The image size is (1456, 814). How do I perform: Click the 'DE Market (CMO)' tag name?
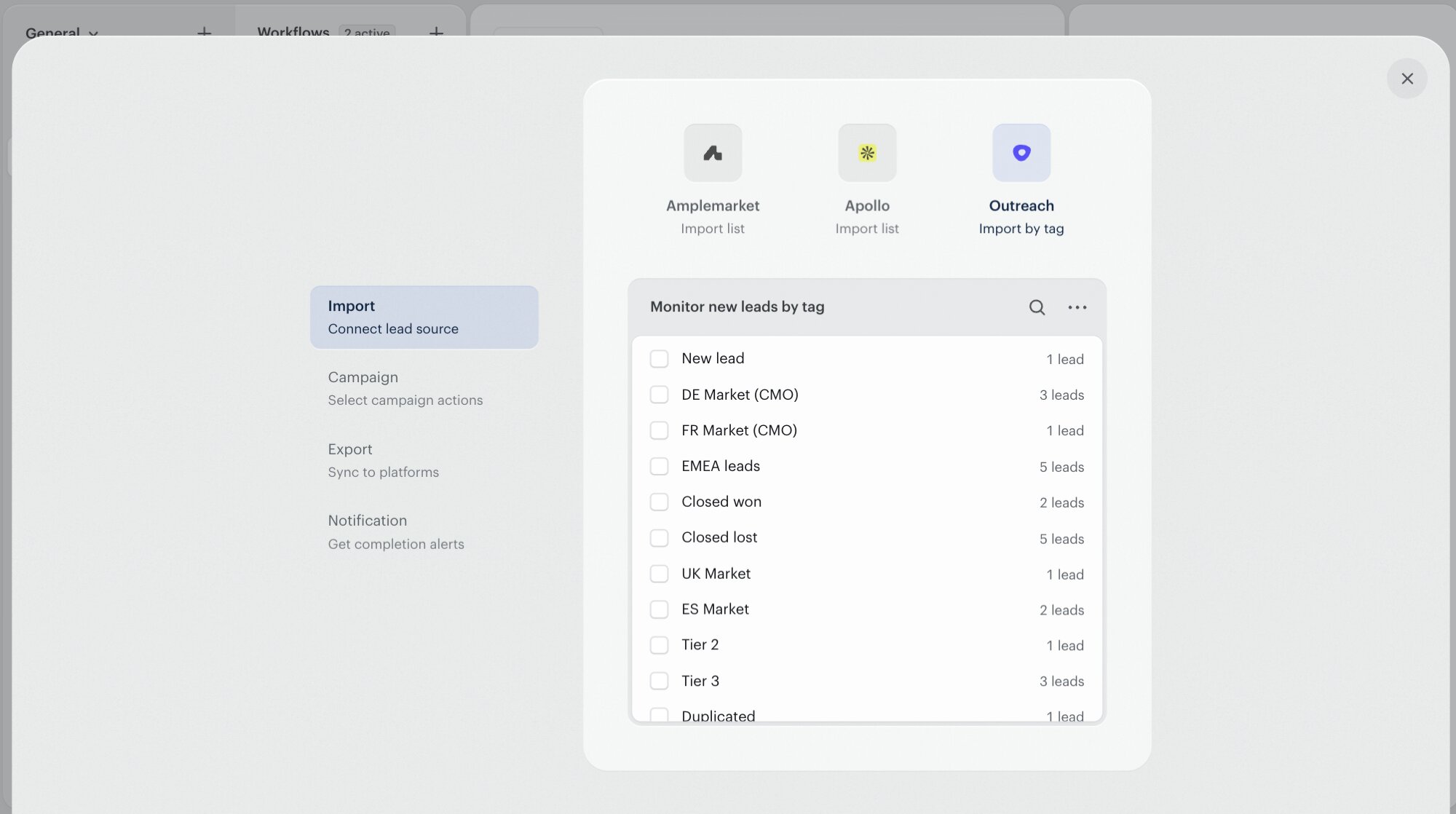click(740, 395)
